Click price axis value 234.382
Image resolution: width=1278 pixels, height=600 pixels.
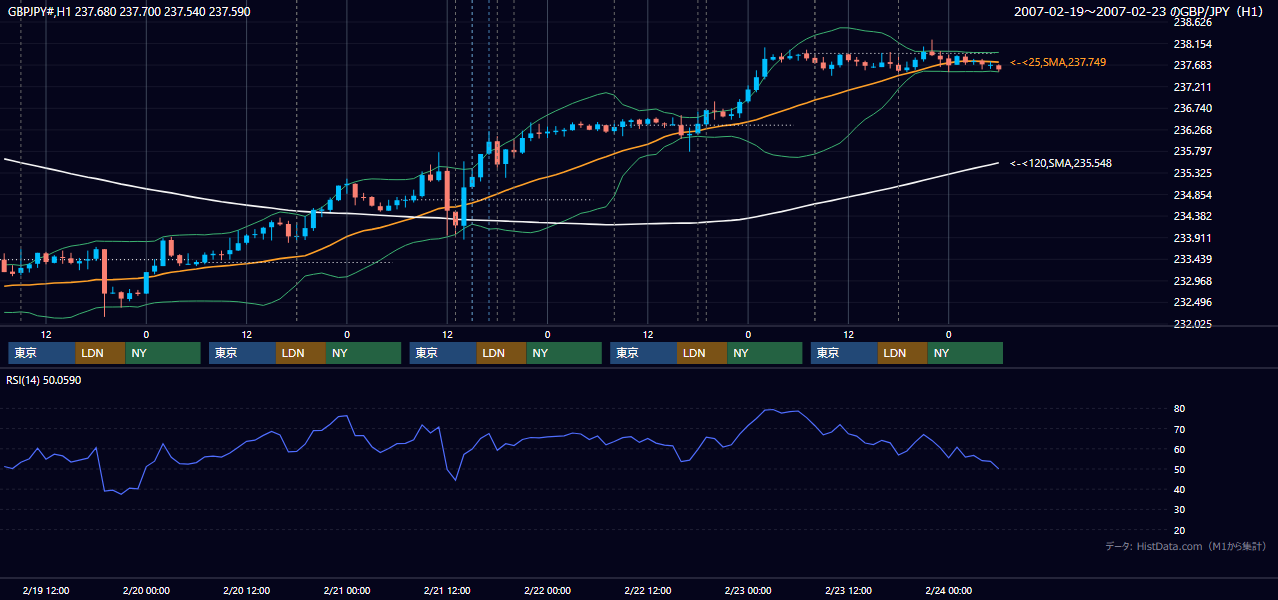pyautogui.click(x=1193, y=216)
